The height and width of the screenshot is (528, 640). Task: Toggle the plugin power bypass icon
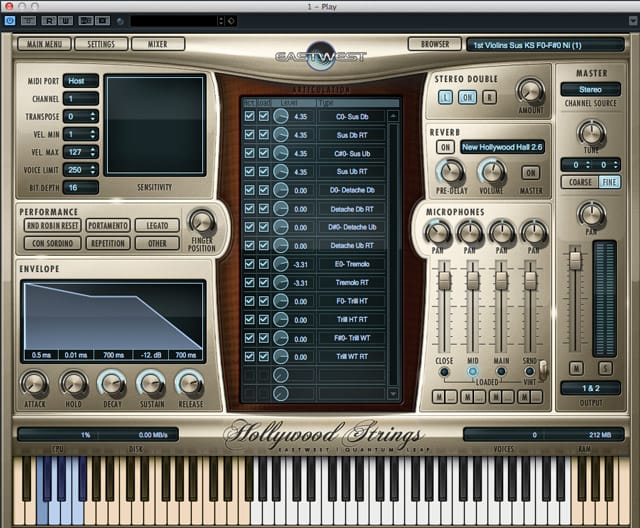10,20
